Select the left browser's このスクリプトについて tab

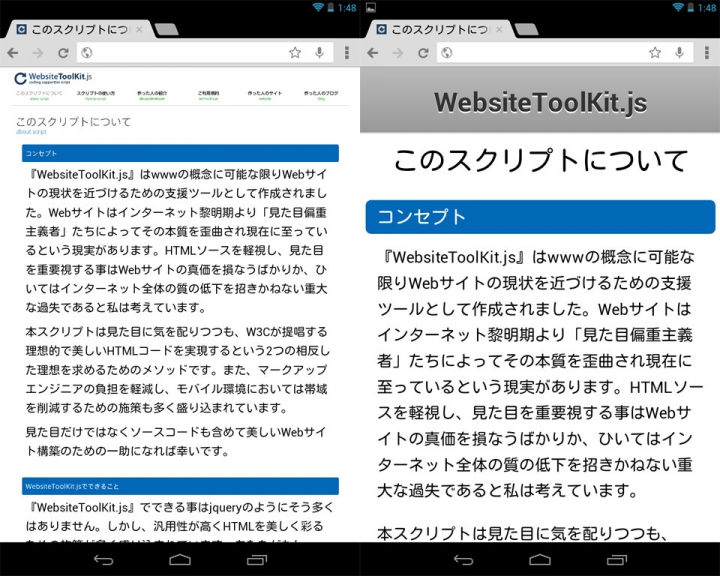pyautogui.click(x=78, y=29)
